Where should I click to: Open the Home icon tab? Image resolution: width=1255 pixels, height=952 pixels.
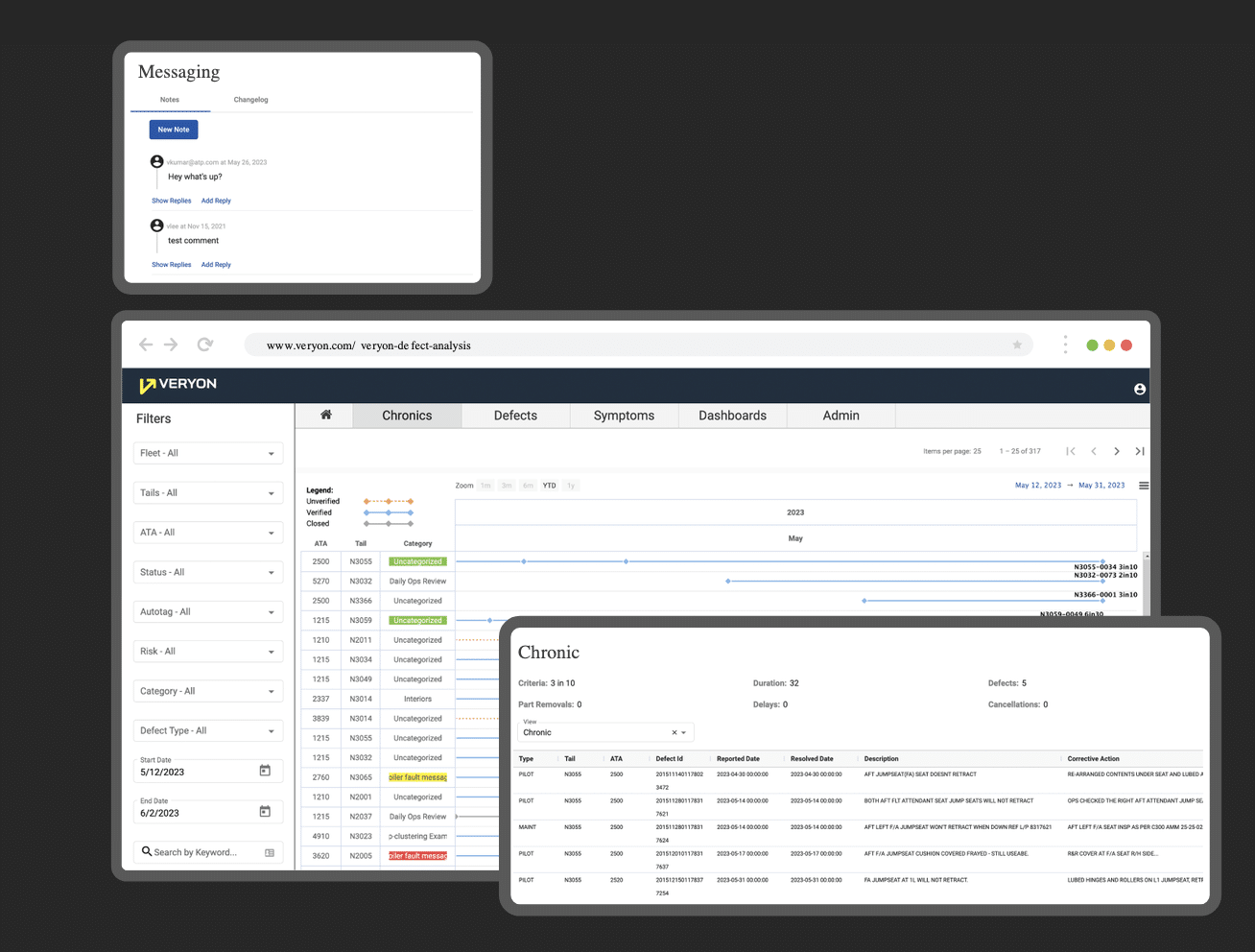tap(326, 415)
